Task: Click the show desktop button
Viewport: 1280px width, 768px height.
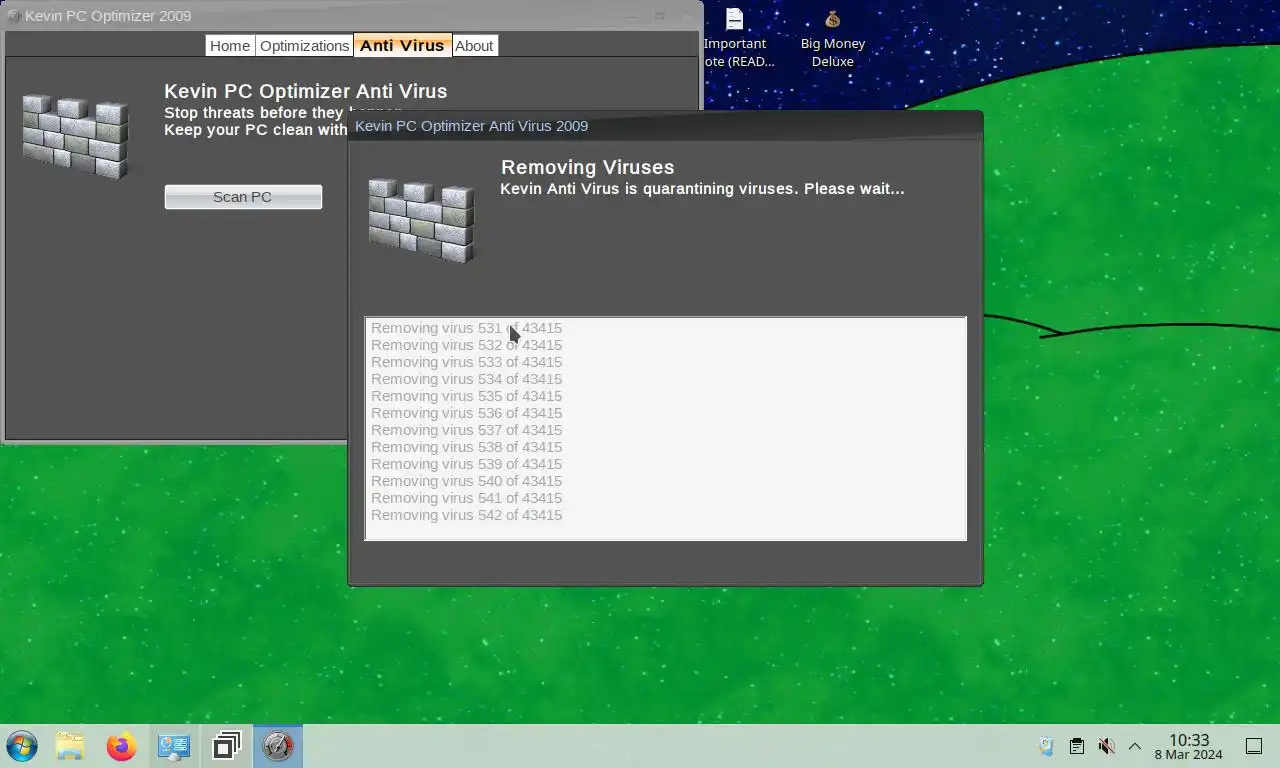Action: [1254, 746]
